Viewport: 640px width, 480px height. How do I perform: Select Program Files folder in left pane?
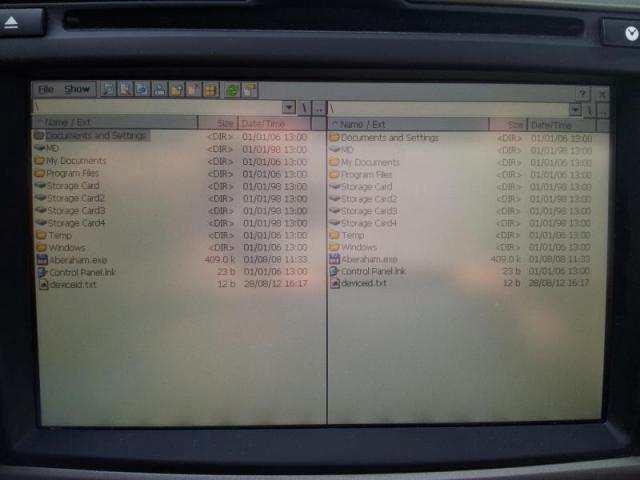click(x=67, y=173)
